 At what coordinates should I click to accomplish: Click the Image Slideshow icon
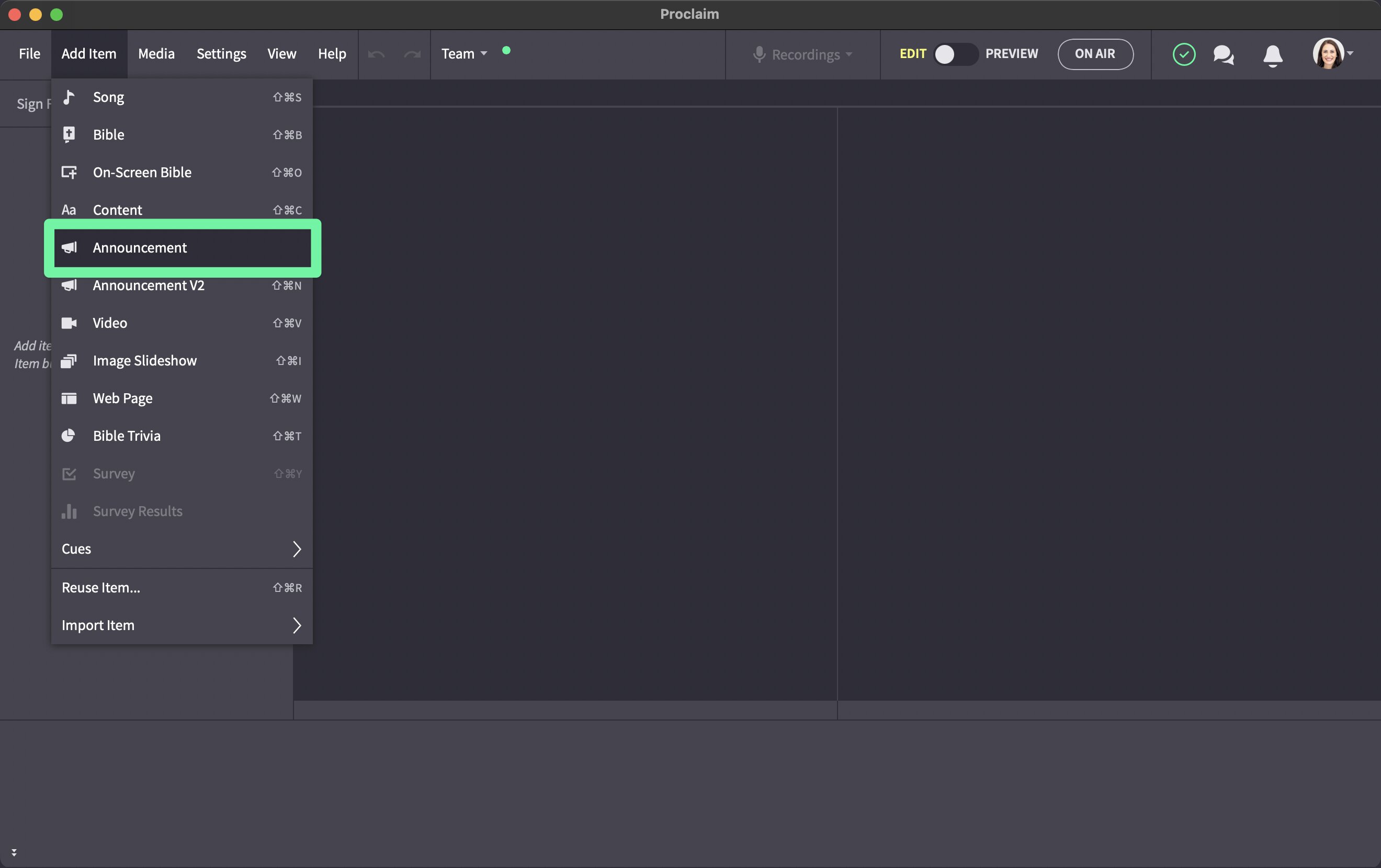point(69,361)
